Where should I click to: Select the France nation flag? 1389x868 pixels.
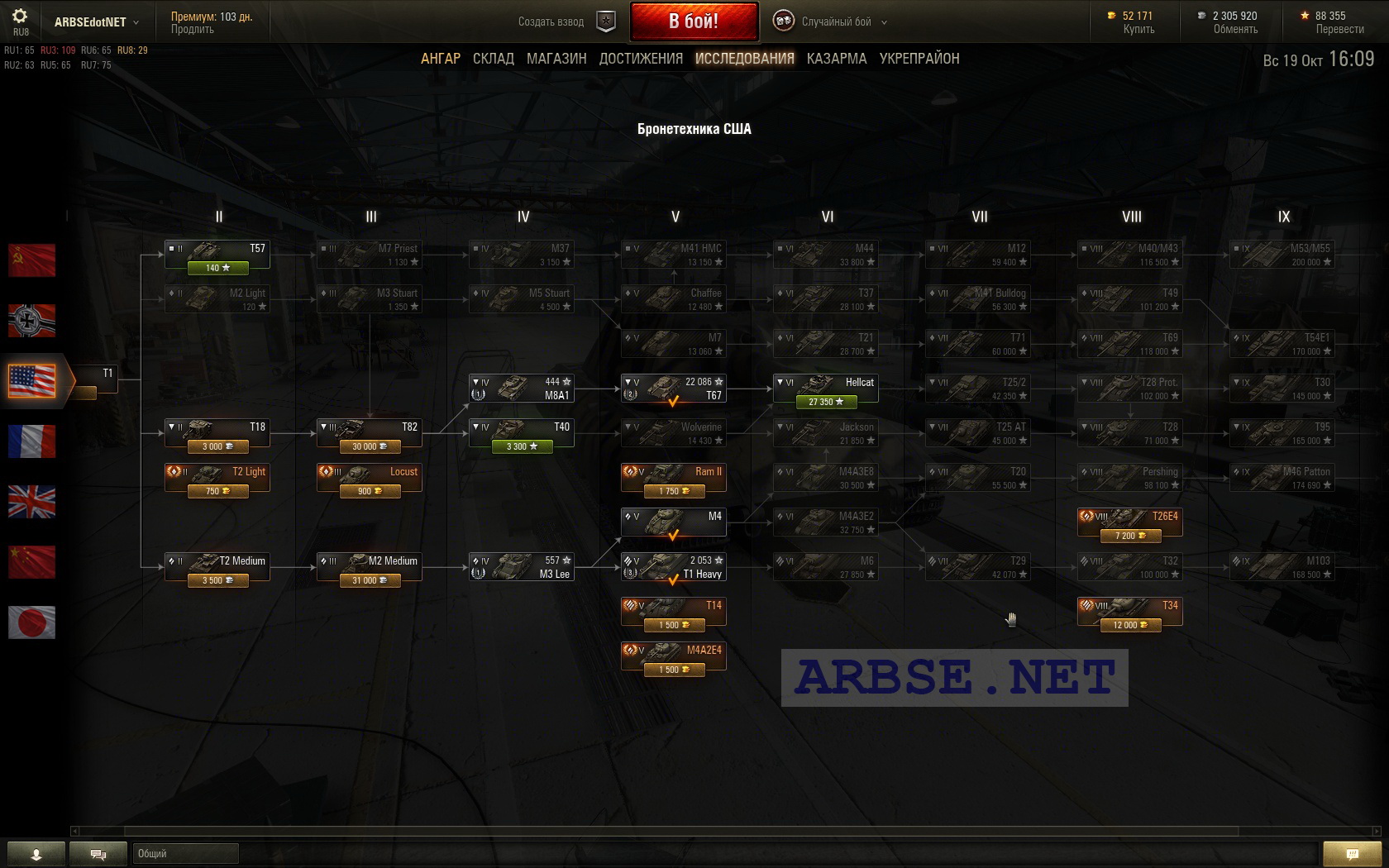point(31,441)
